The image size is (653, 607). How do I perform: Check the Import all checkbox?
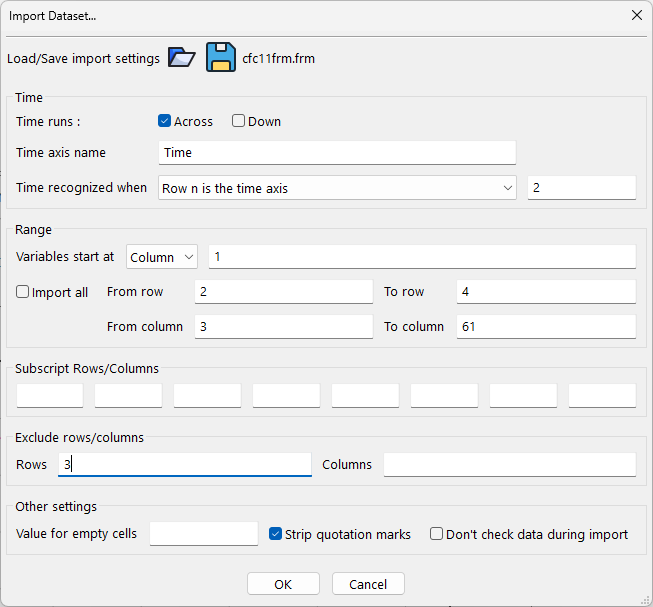23,292
